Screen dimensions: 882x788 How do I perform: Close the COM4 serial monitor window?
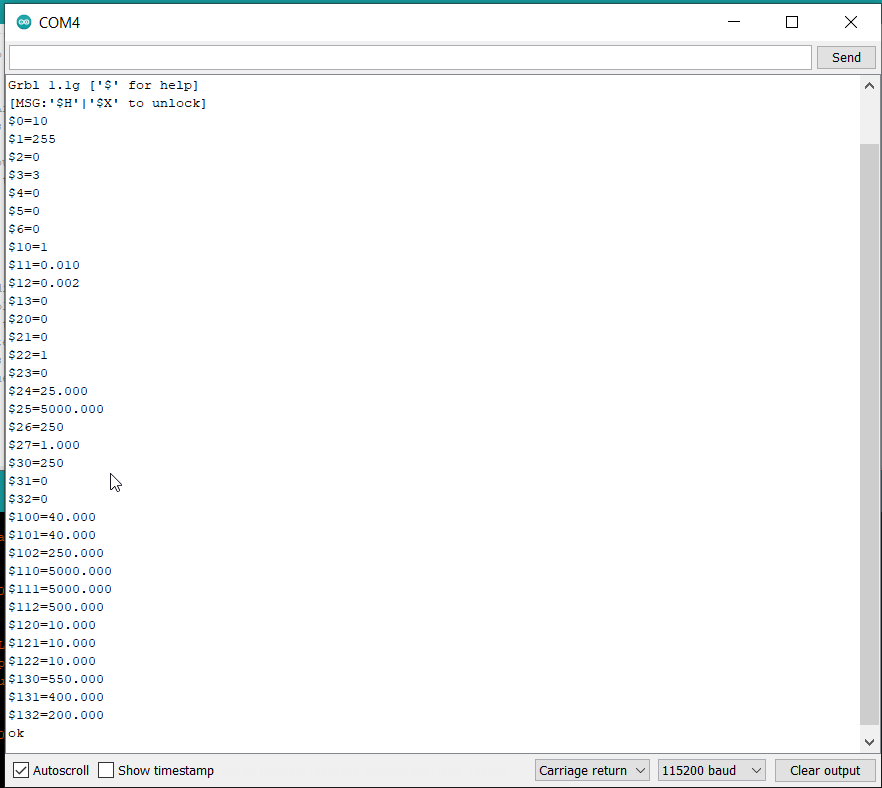(x=851, y=21)
